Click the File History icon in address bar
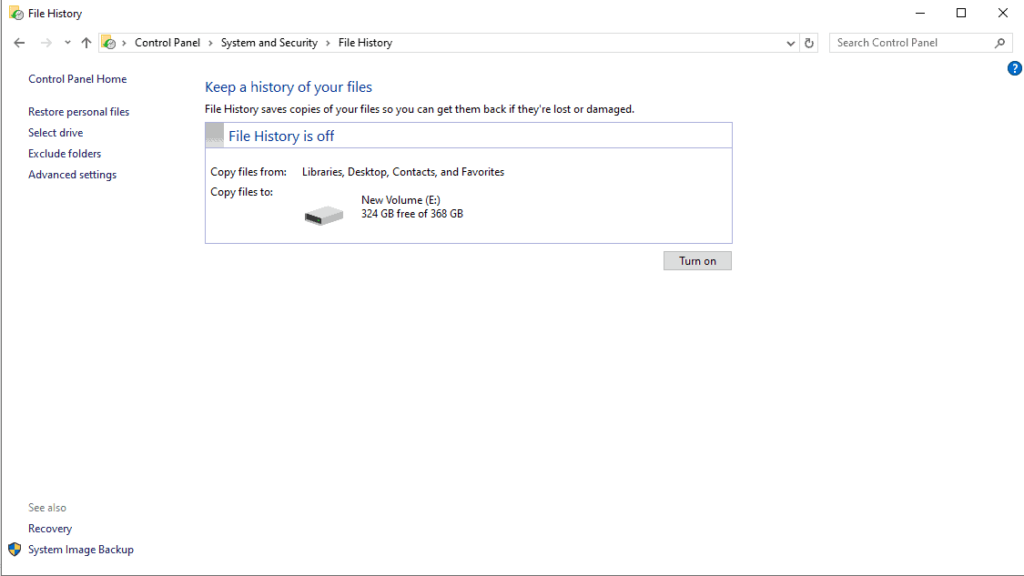1024x576 pixels. 108,42
